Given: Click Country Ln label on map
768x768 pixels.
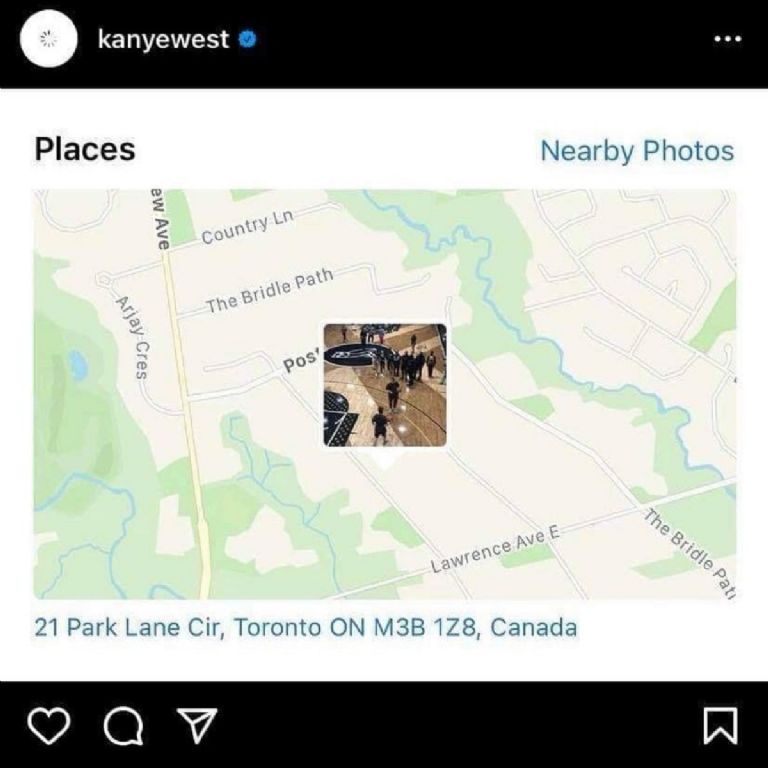Looking at the screenshot, I should (247, 227).
